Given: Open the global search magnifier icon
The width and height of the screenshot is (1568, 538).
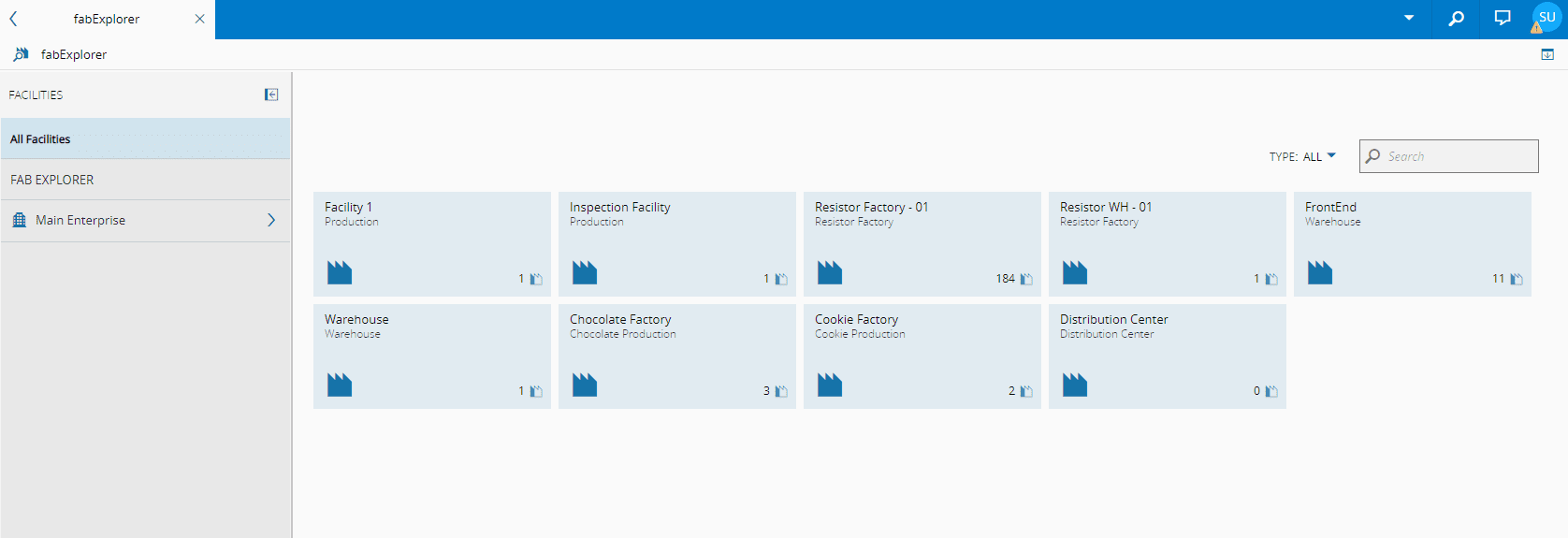Looking at the screenshot, I should pyautogui.click(x=1456, y=18).
